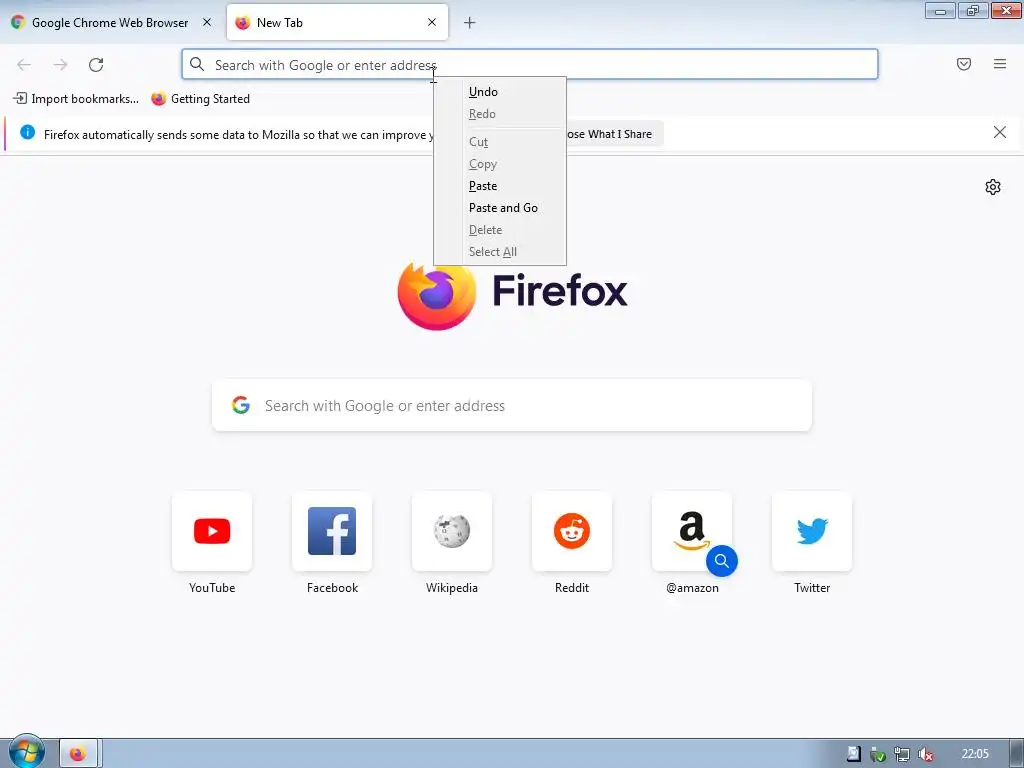Click the back navigation arrow

[24, 65]
